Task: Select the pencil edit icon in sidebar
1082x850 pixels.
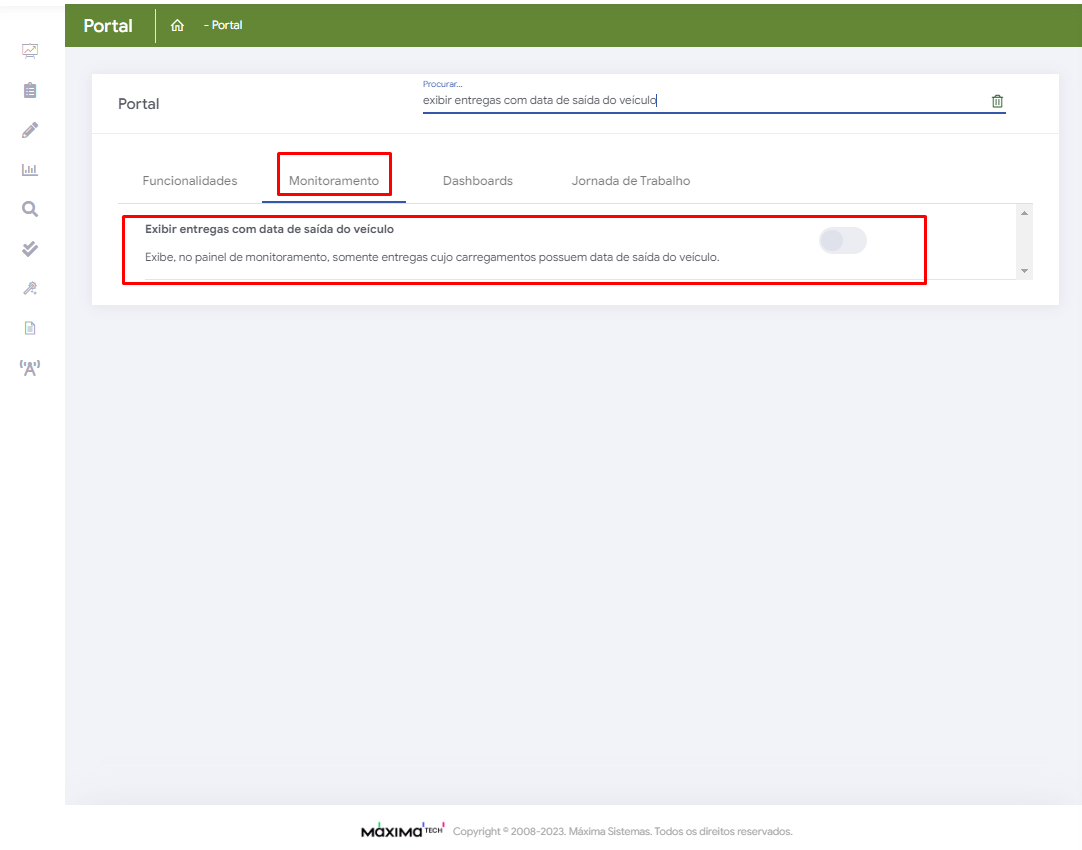Action: click(x=30, y=130)
